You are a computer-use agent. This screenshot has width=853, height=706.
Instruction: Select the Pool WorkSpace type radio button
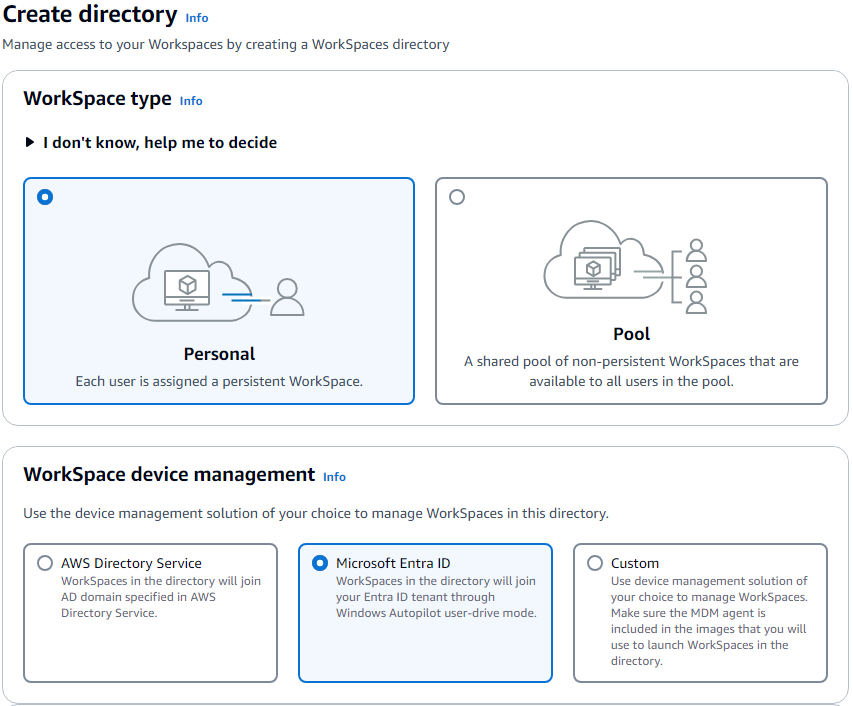coord(457,197)
